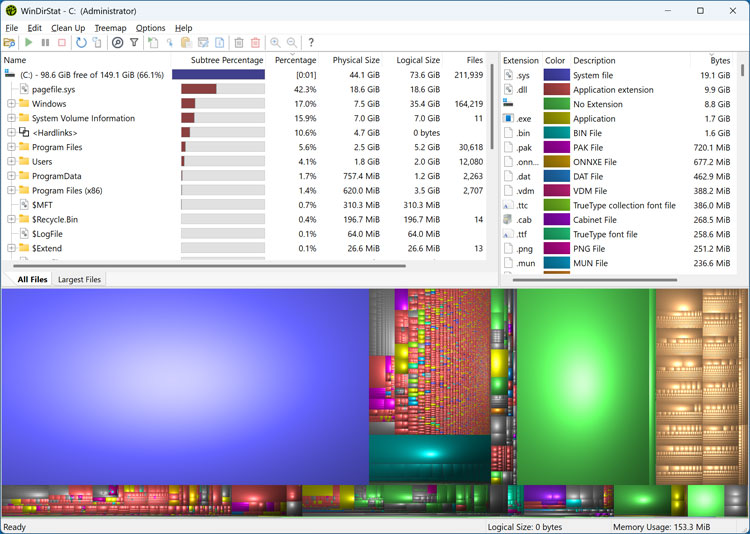The width and height of the screenshot is (750, 534).
Task: Click the extension list vertical scrollbar
Action: tap(742, 71)
